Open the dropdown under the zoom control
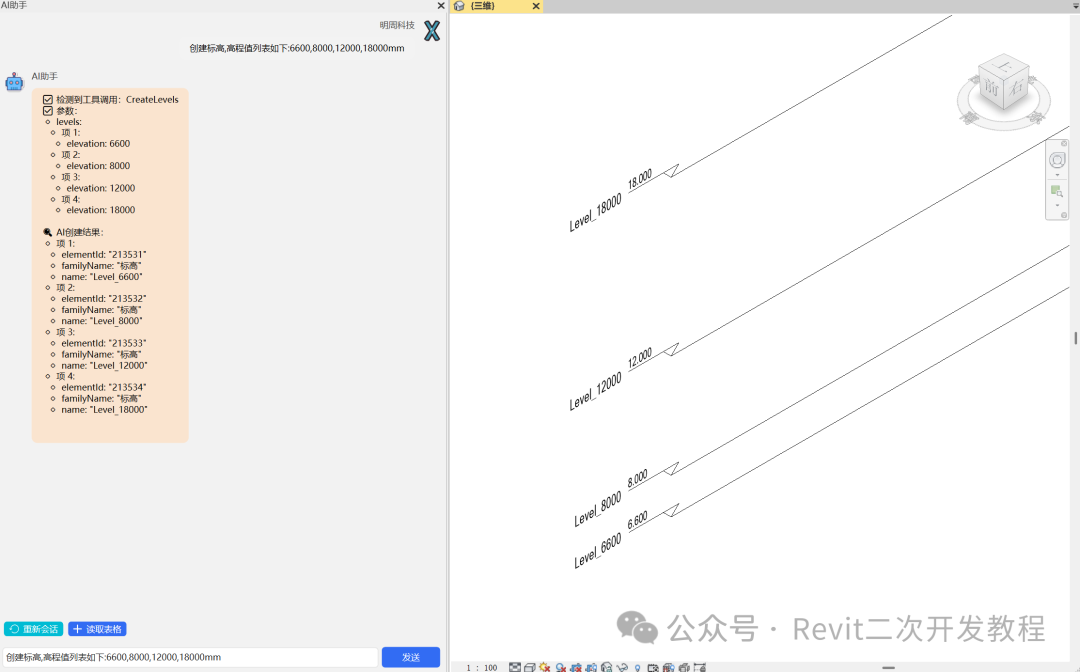Image resolution: width=1080 pixels, height=672 pixels. pyautogui.click(x=1057, y=205)
